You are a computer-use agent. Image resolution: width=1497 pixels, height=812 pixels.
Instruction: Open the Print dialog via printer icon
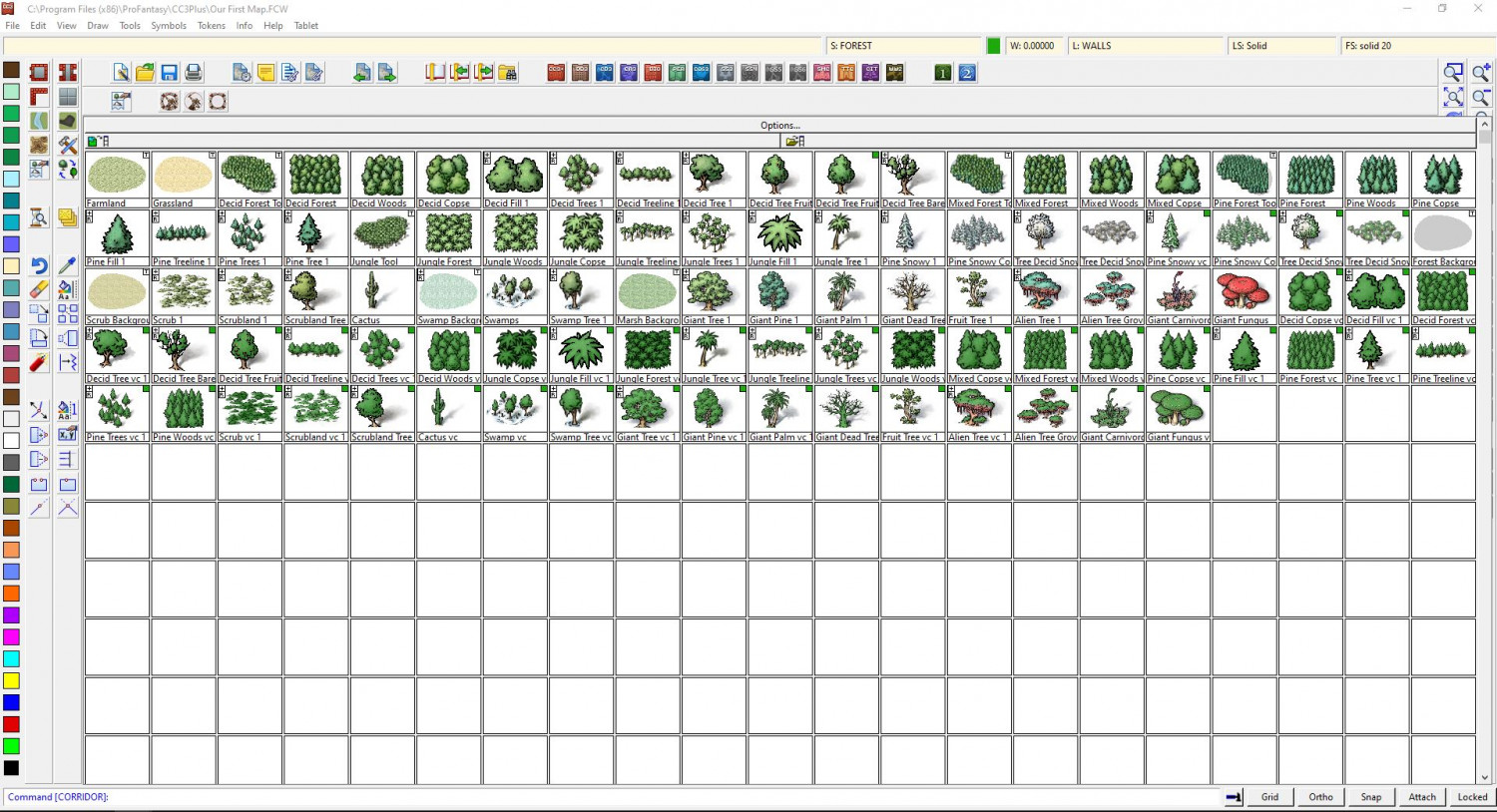point(194,73)
